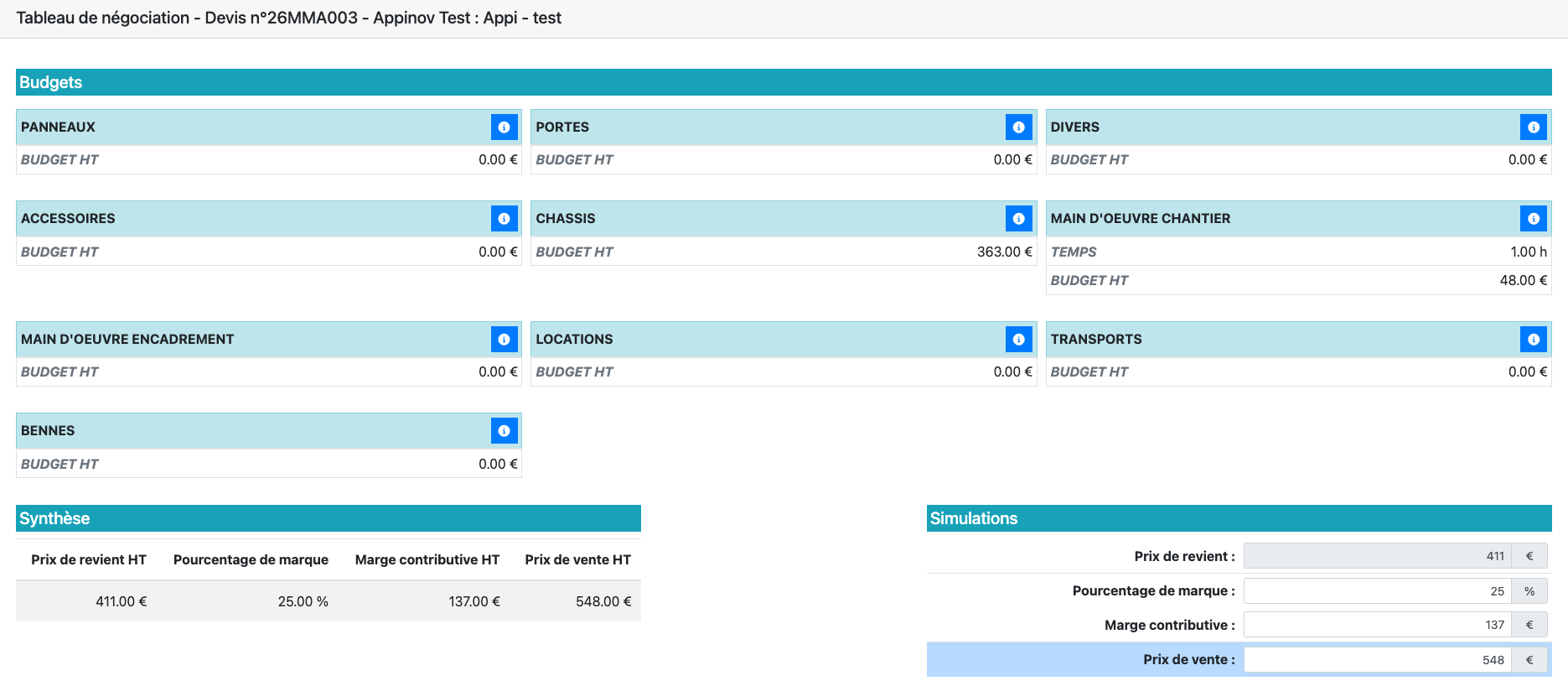This screenshot has height=686, width=1568.
Task: Click the Marge contributive input field
Action: pos(1377,625)
